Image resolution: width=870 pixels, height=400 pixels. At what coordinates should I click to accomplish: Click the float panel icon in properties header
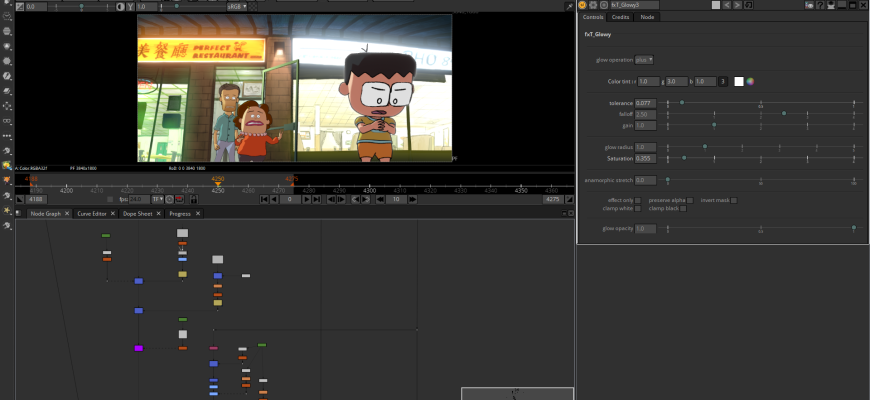click(852, 5)
